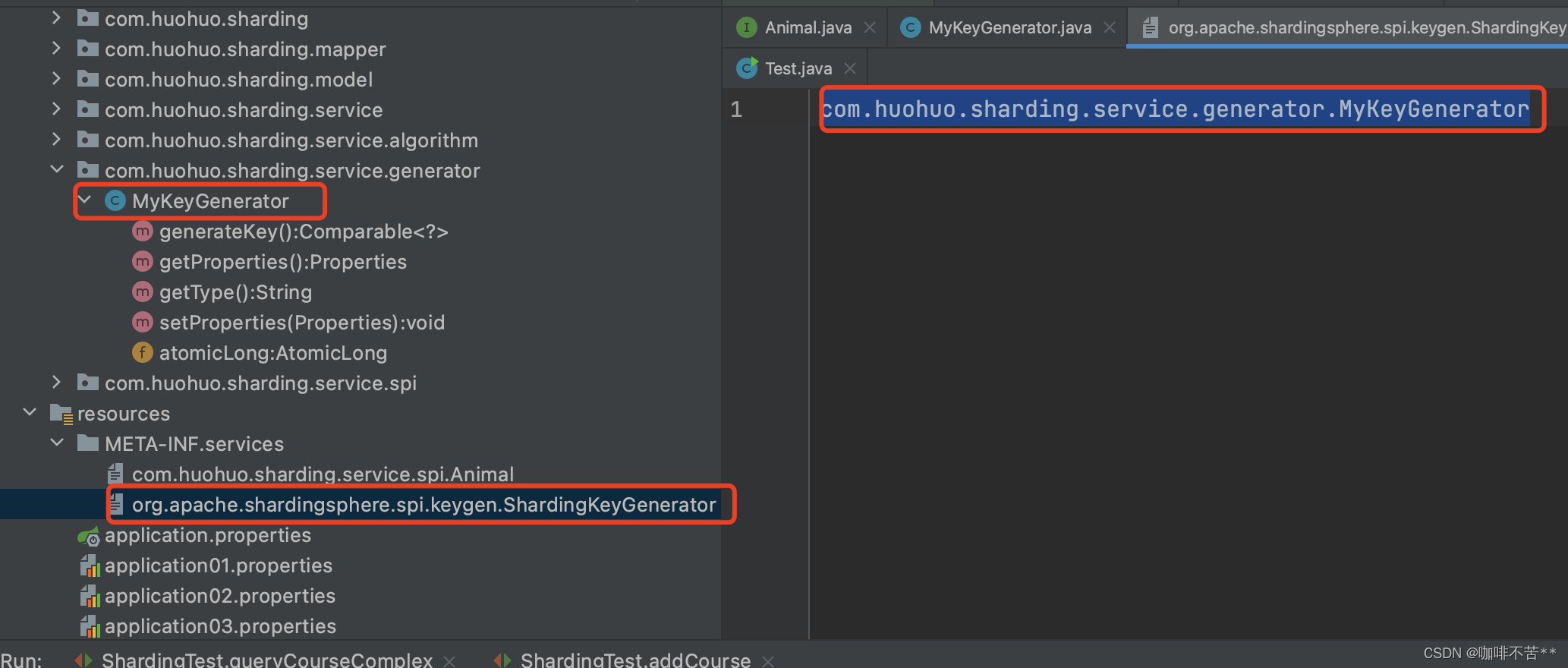
Task: Click the com.huohuo.sharding.service.generator.MyKeyGenerator code line
Action: pyautogui.click(x=1175, y=109)
